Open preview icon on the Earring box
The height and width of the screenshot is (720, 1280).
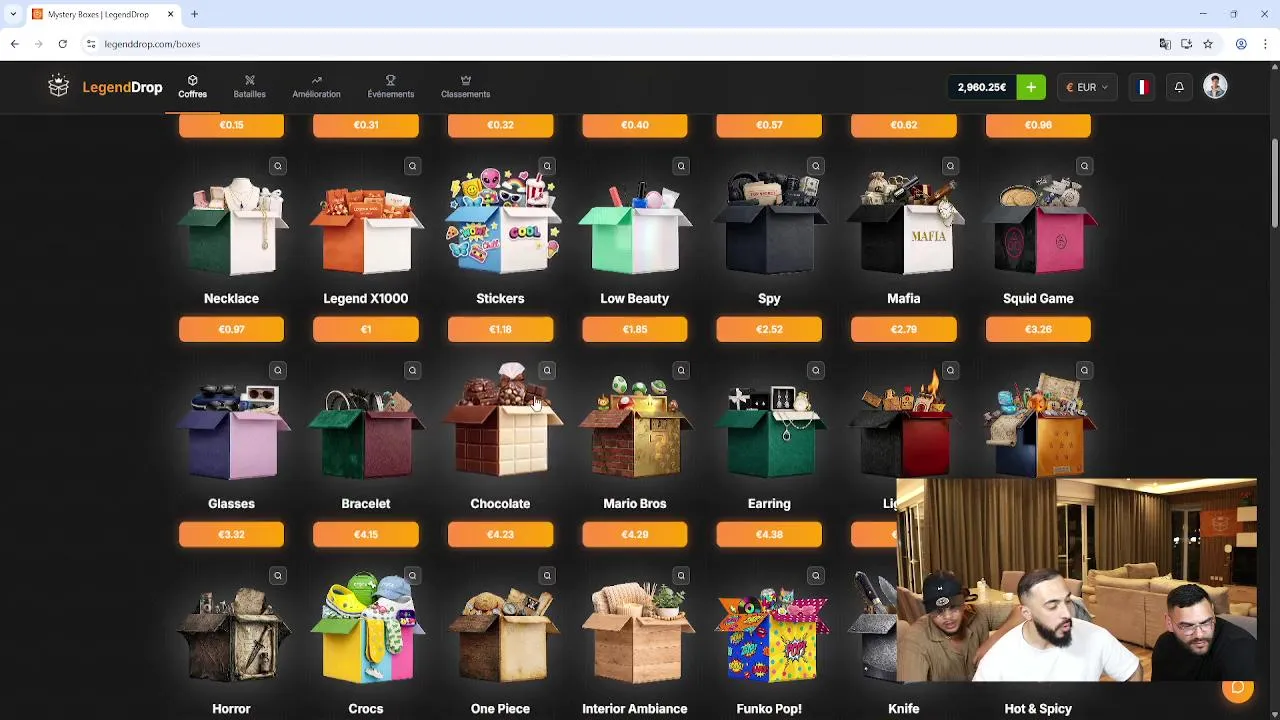click(816, 371)
